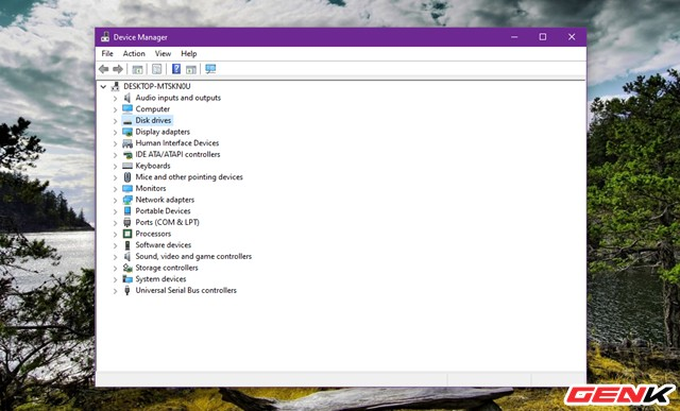Open the File menu
The width and height of the screenshot is (680, 411).
[x=107, y=54]
